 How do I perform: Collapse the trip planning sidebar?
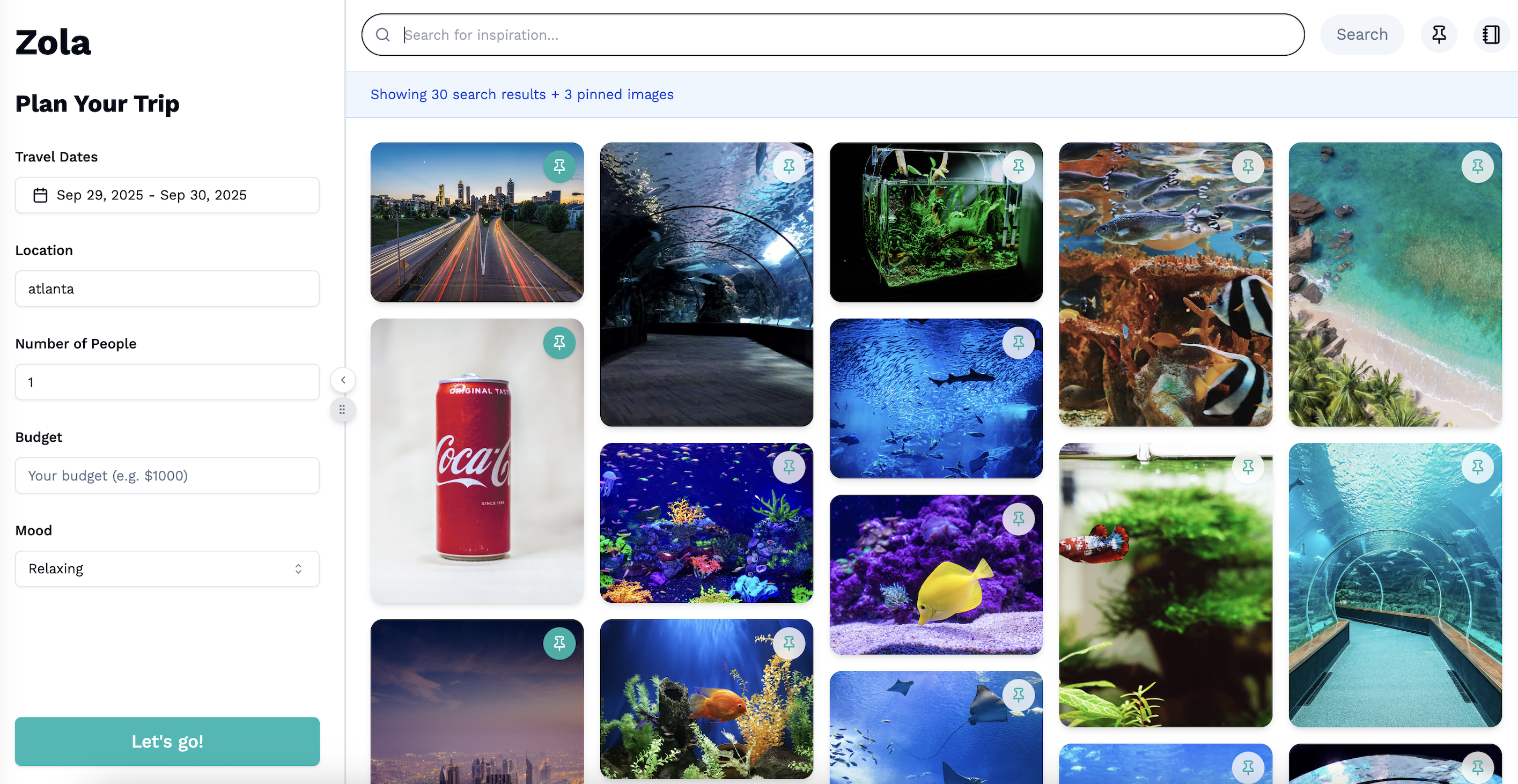click(343, 380)
